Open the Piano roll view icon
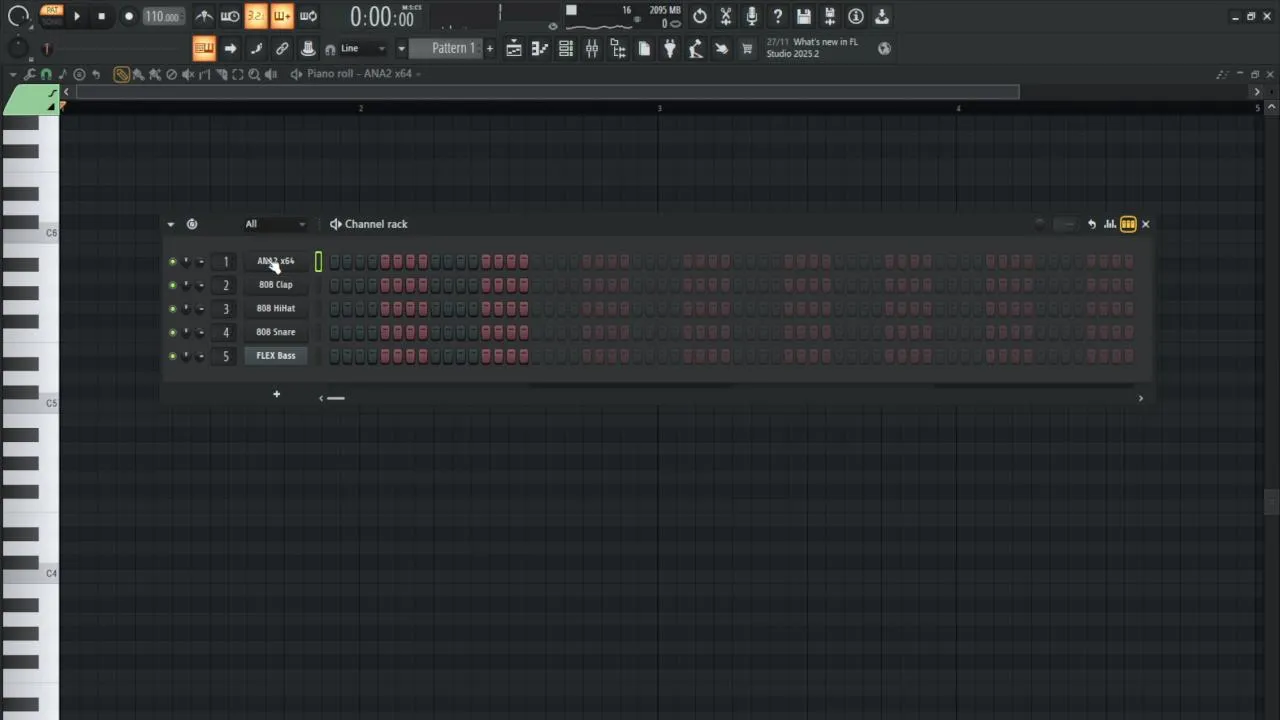1280x720 pixels. point(540,48)
